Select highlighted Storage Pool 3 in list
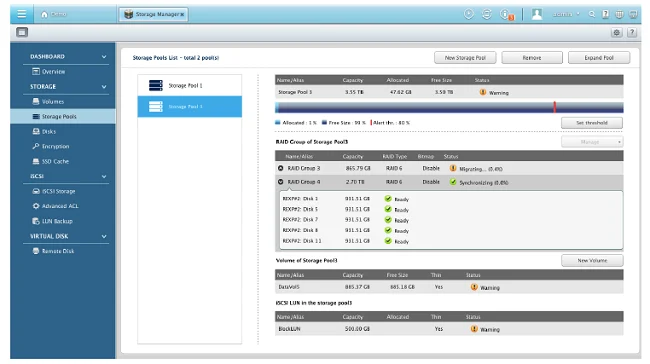Screen dimensions: 650x364 pos(189,107)
